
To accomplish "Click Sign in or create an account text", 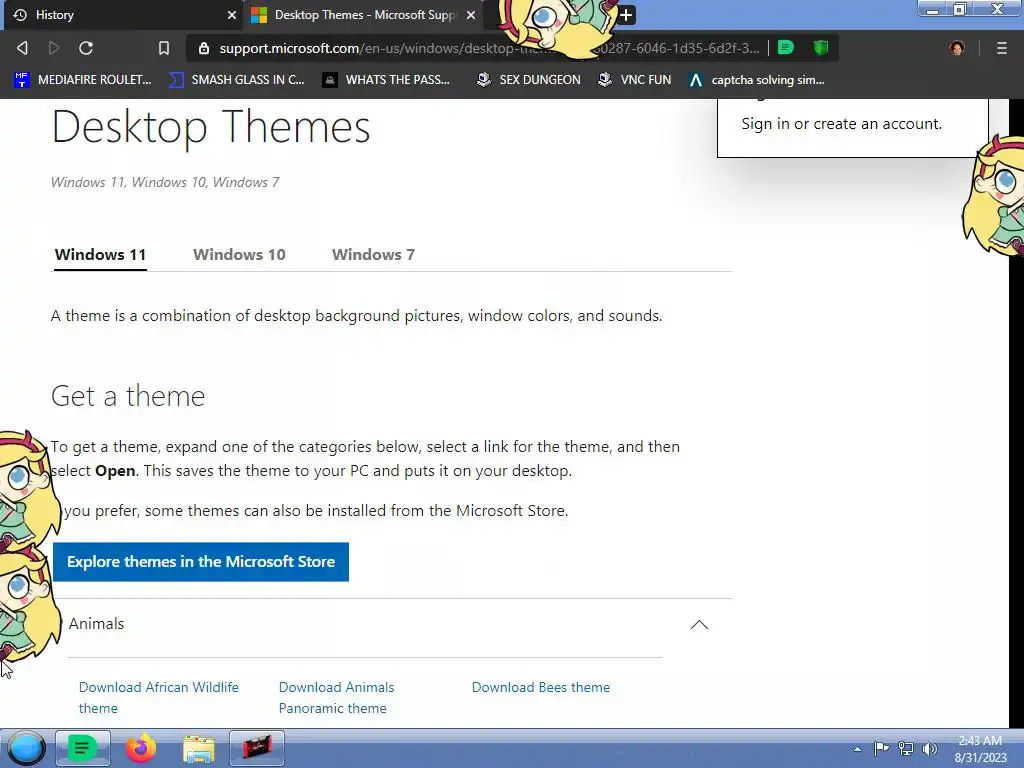I will point(841,124).
